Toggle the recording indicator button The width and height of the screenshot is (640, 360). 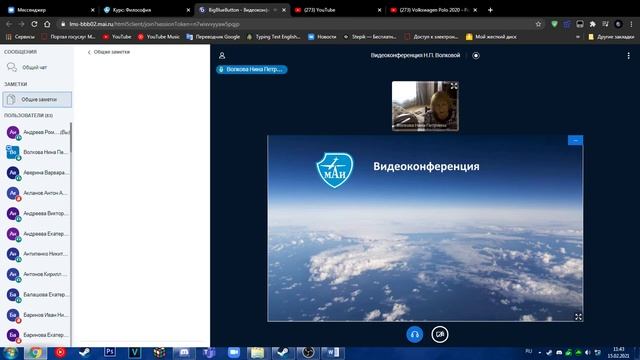476,56
